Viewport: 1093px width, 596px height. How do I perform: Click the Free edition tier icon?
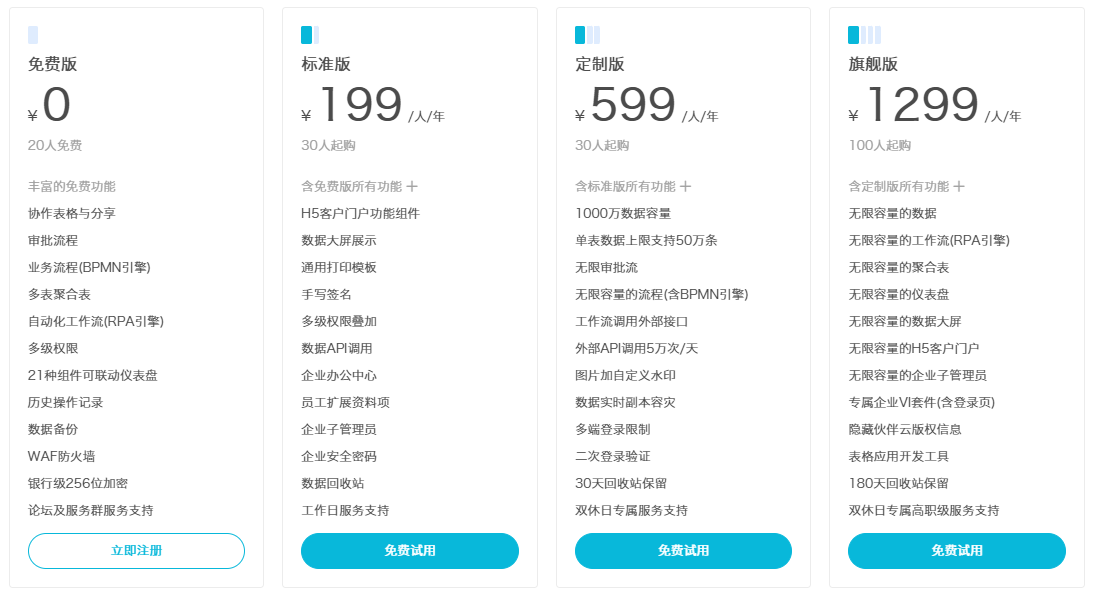[33, 35]
